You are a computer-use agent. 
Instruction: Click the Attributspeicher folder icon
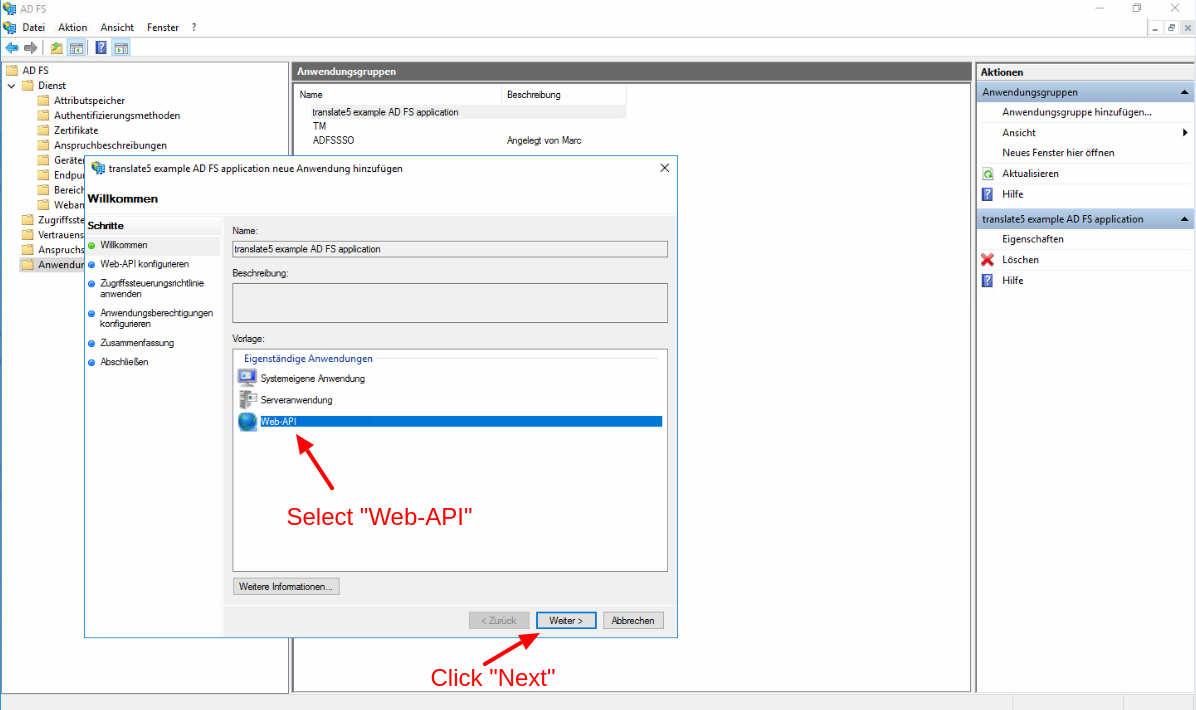(43, 101)
